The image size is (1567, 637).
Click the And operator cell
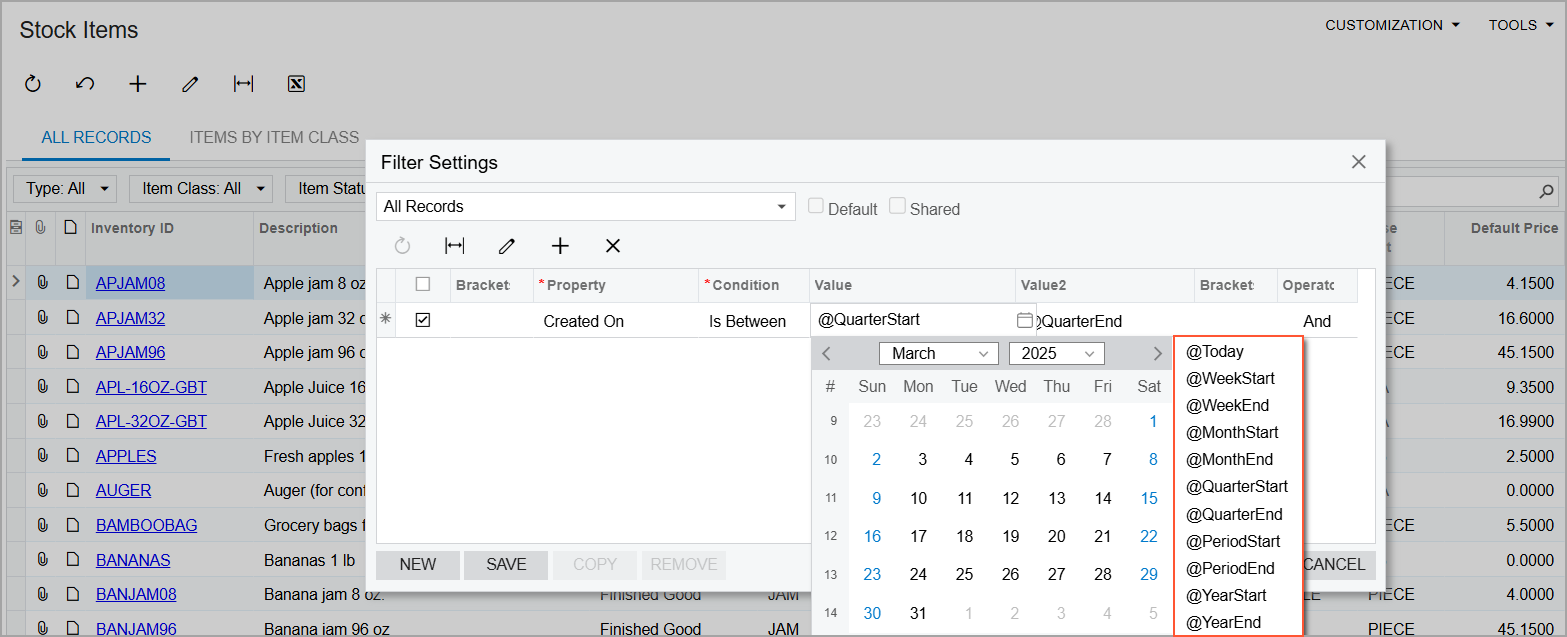[1317, 321]
